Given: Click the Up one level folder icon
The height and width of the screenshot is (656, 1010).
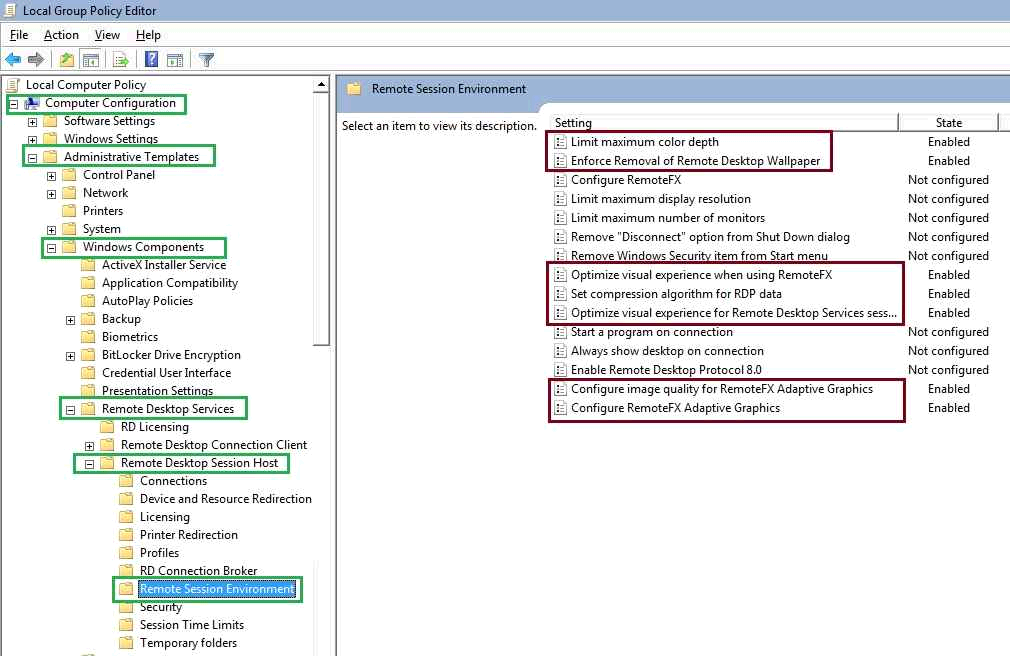Looking at the screenshot, I should click(66, 60).
